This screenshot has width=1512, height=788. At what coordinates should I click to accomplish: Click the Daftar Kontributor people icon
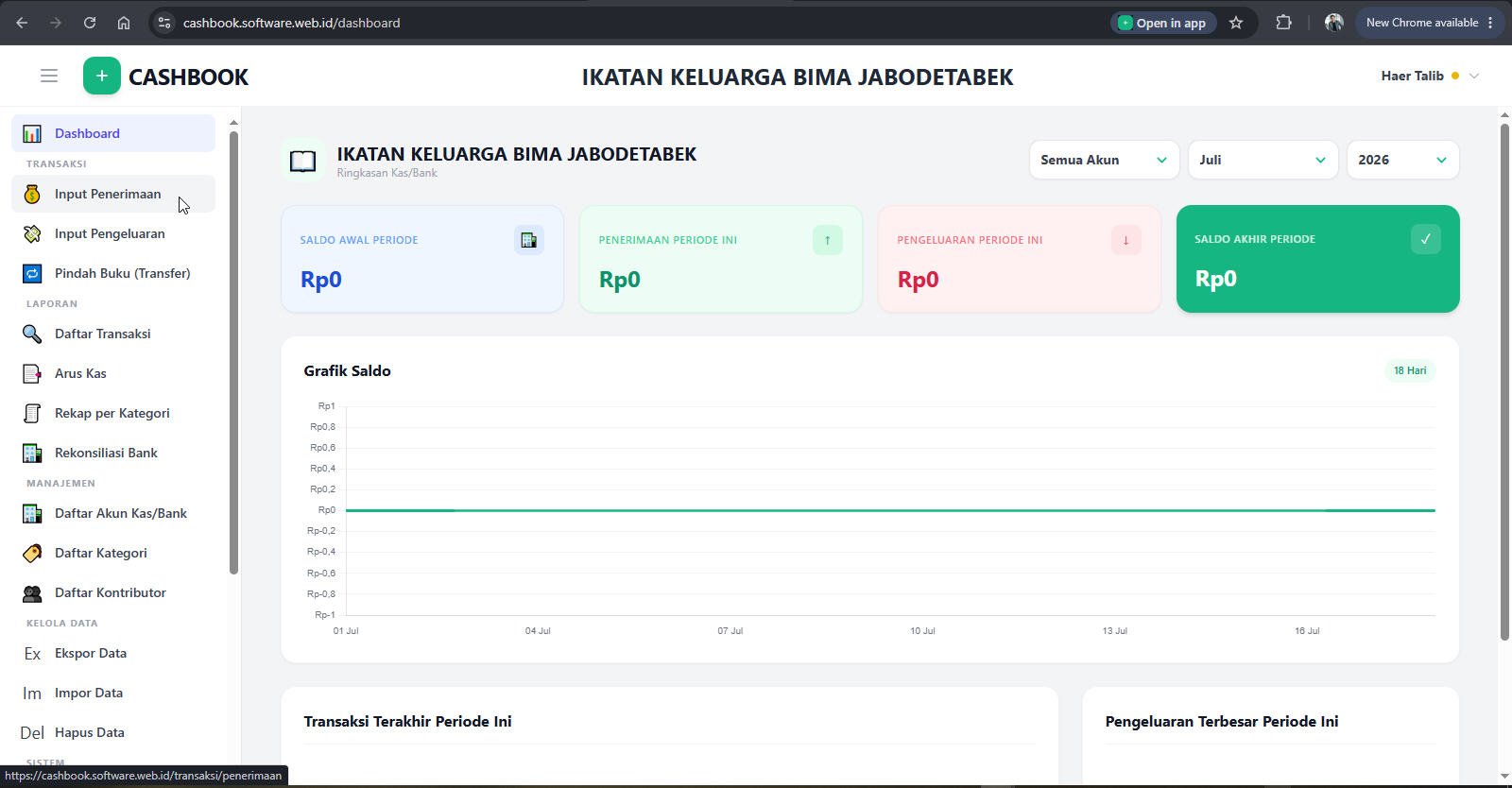tap(32, 592)
